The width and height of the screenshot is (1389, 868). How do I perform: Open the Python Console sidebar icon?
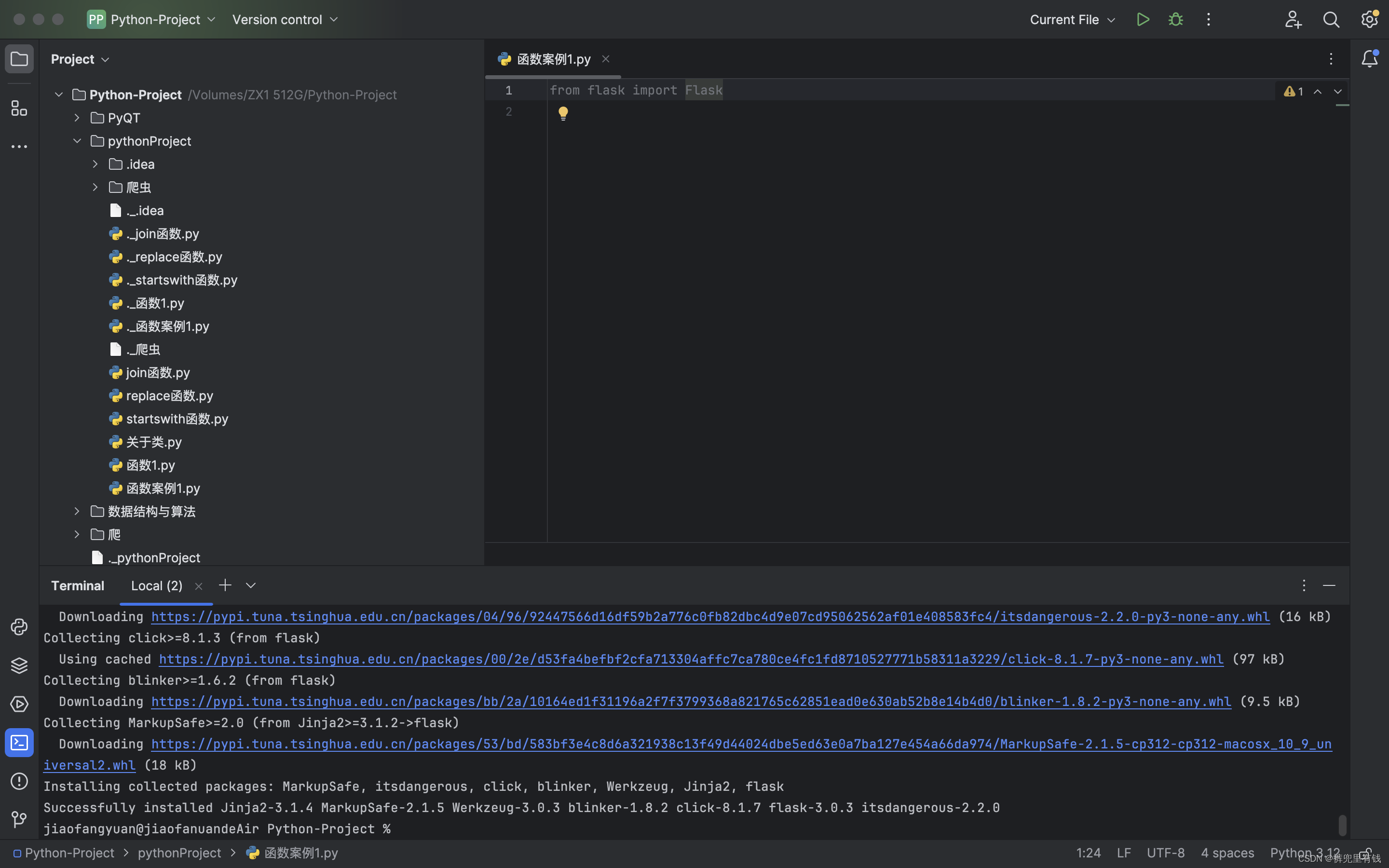point(19,626)
